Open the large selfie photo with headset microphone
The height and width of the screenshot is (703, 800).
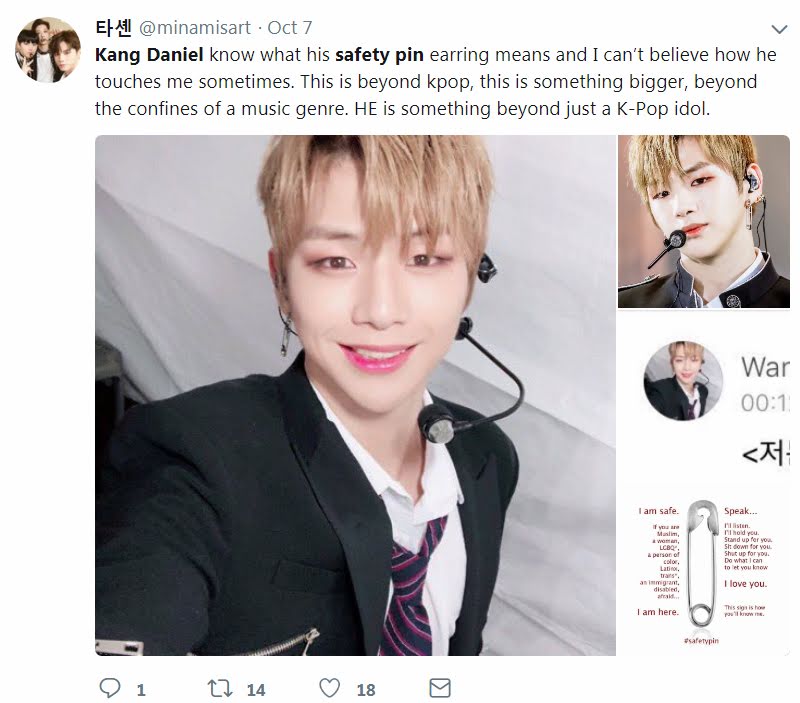(x=355, y=395)
